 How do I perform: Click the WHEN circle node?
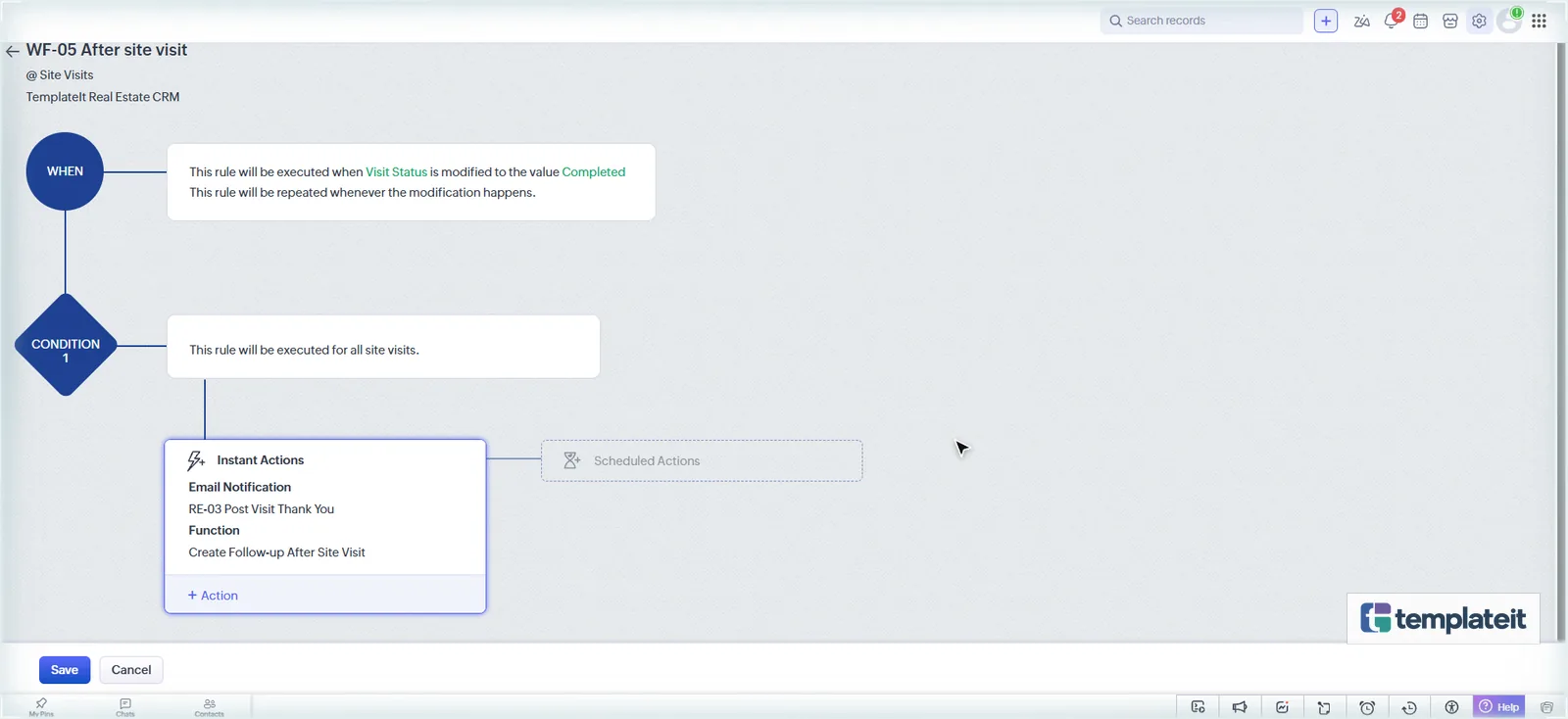pos(65,171)
